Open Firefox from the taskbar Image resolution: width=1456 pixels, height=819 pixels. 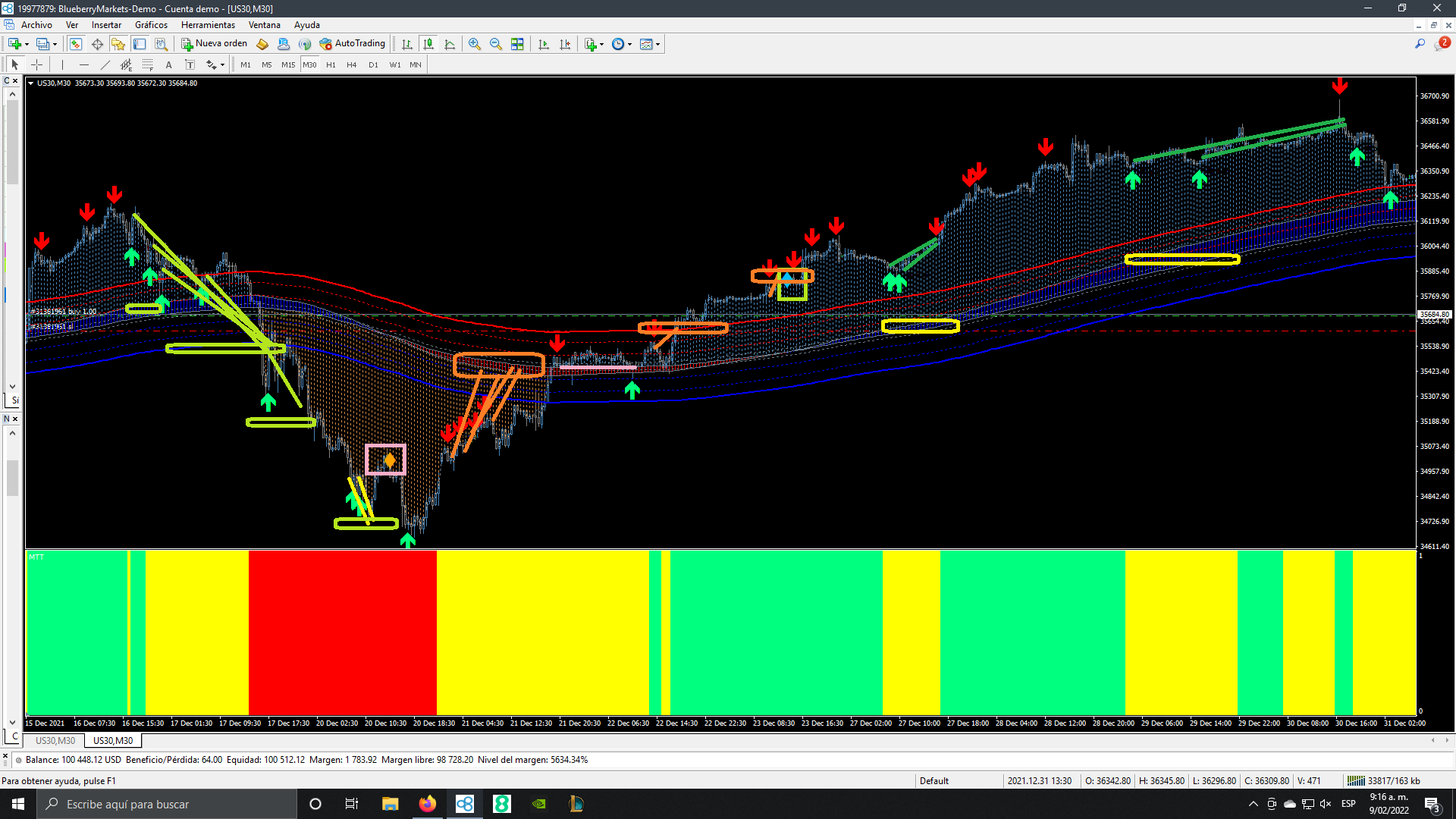click(x=428, y=804)
